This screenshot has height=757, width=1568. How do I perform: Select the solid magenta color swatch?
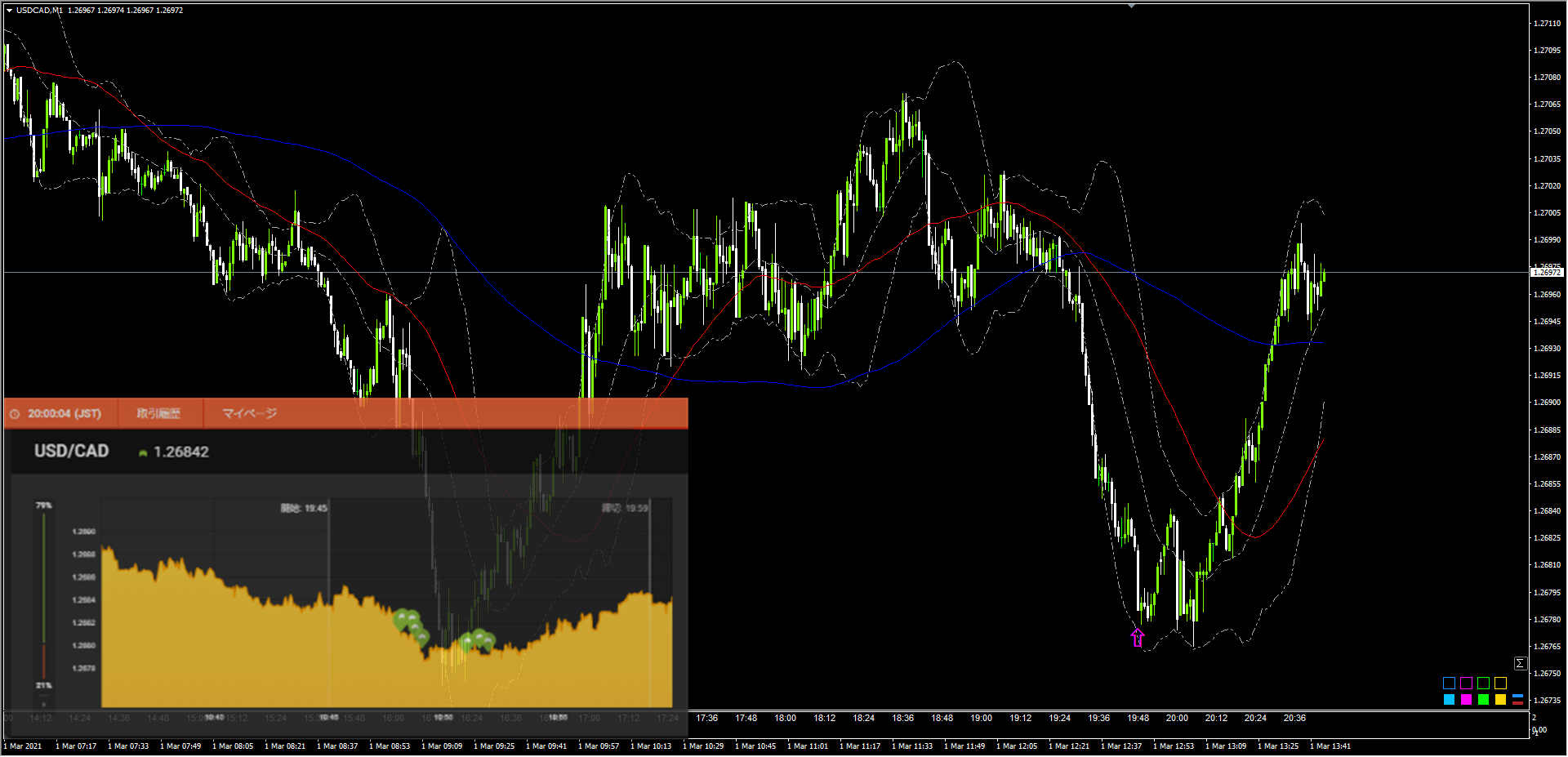pos(1466,700)
